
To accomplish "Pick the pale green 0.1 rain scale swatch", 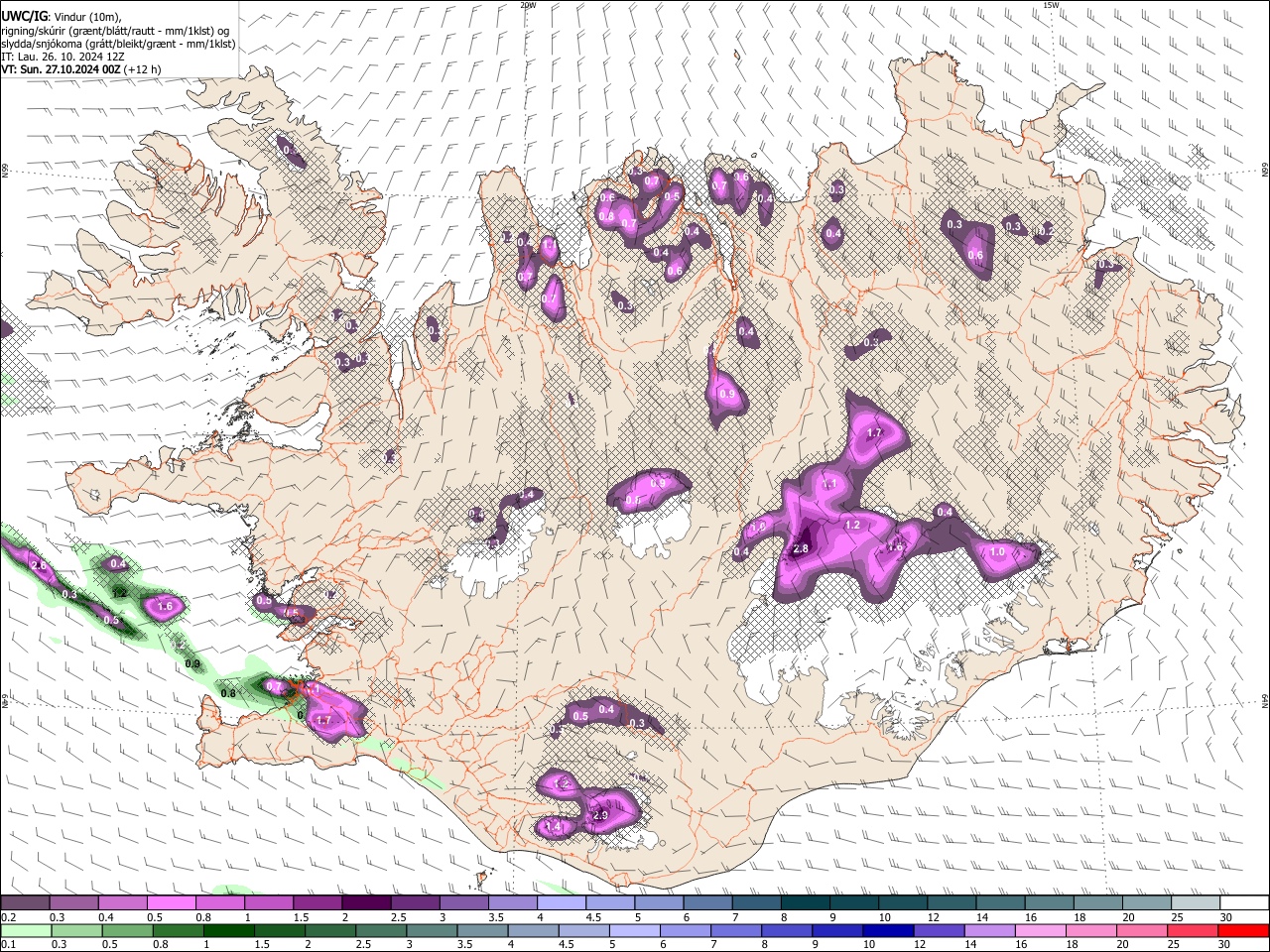I will [24, 930].
